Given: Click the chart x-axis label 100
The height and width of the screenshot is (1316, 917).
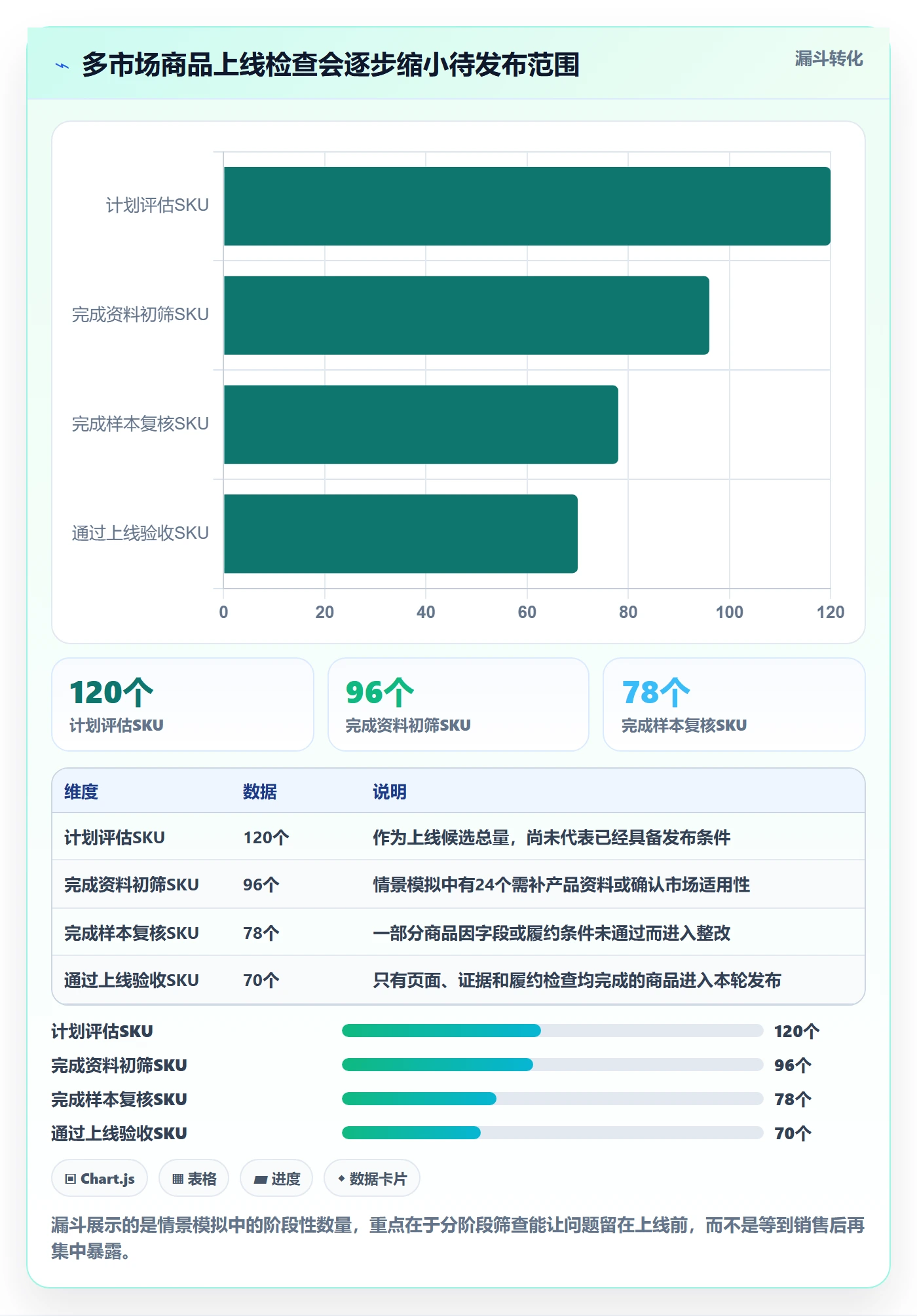Looking at the screenshot, I should [729, 612].
